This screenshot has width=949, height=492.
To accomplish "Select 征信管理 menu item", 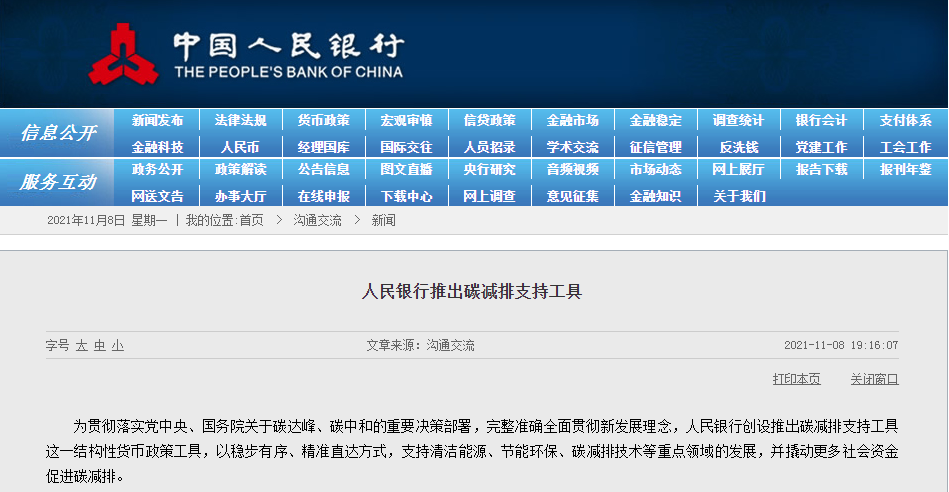I will pos(655,147).
